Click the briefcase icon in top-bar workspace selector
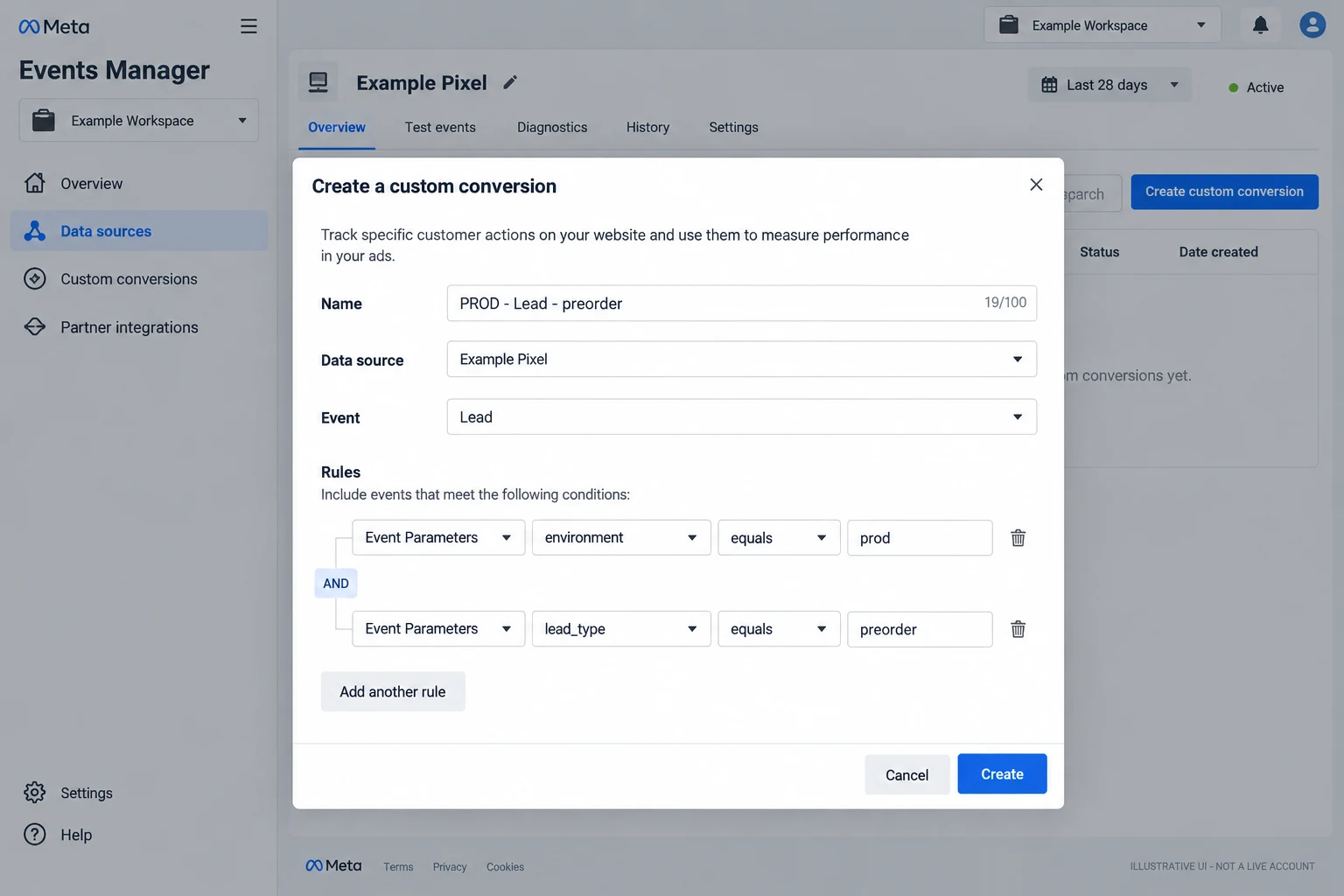The height and width of the screenshot is (896, 1344). 1009,24
